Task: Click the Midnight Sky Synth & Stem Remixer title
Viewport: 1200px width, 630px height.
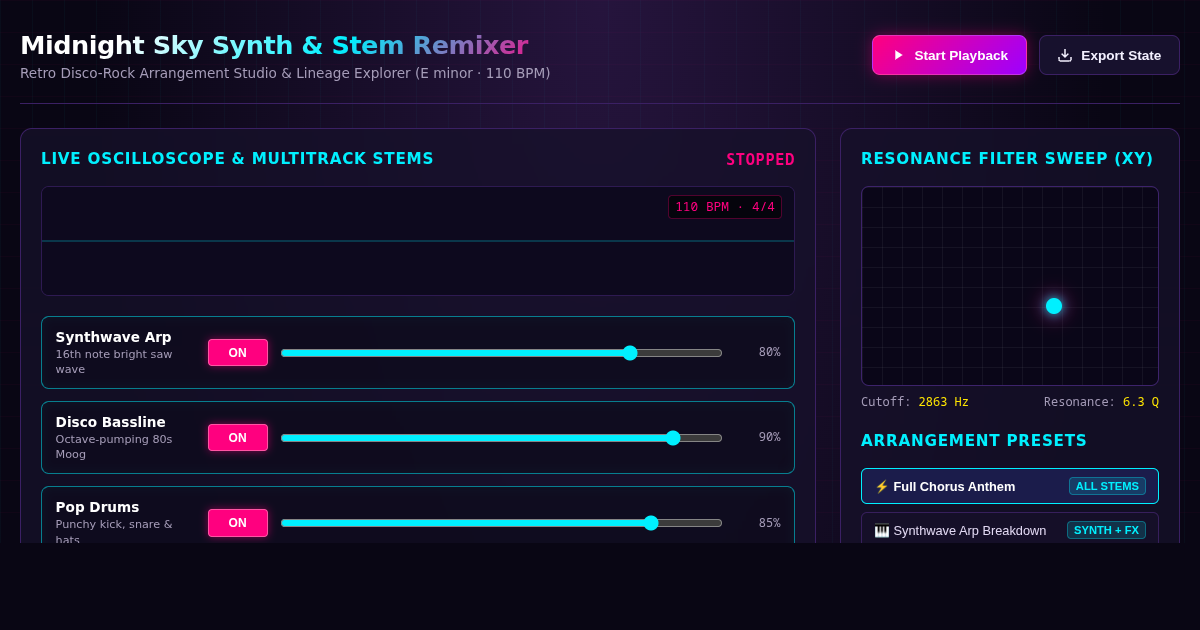Action: tap(274, 45)
